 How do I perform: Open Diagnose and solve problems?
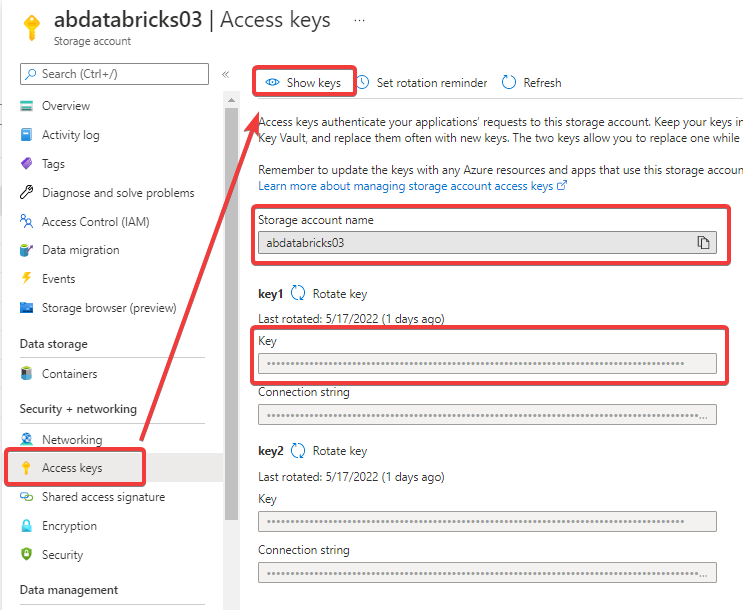coord(118,193)
